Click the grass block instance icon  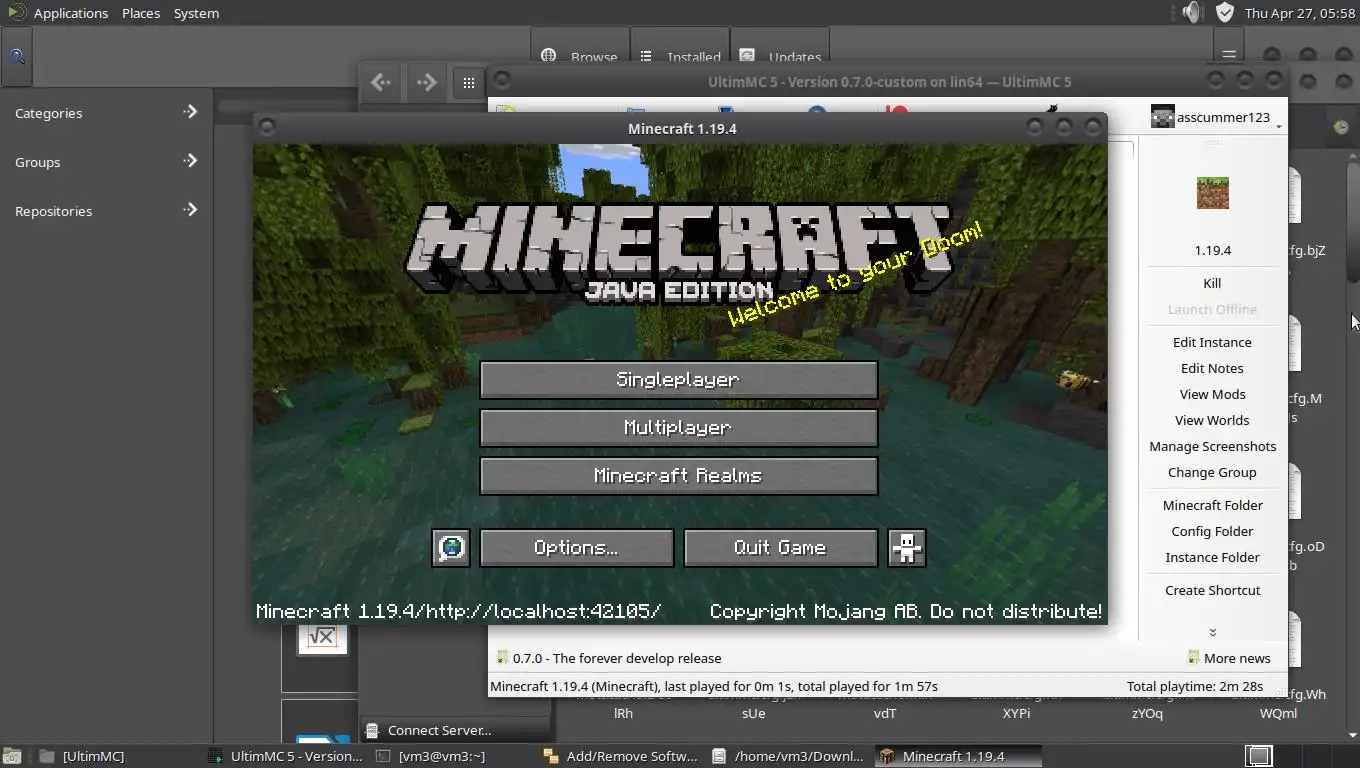1212,192
